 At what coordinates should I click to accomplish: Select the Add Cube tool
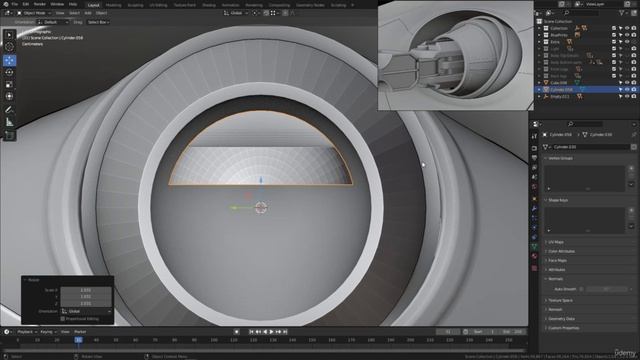tap(9, 135)
